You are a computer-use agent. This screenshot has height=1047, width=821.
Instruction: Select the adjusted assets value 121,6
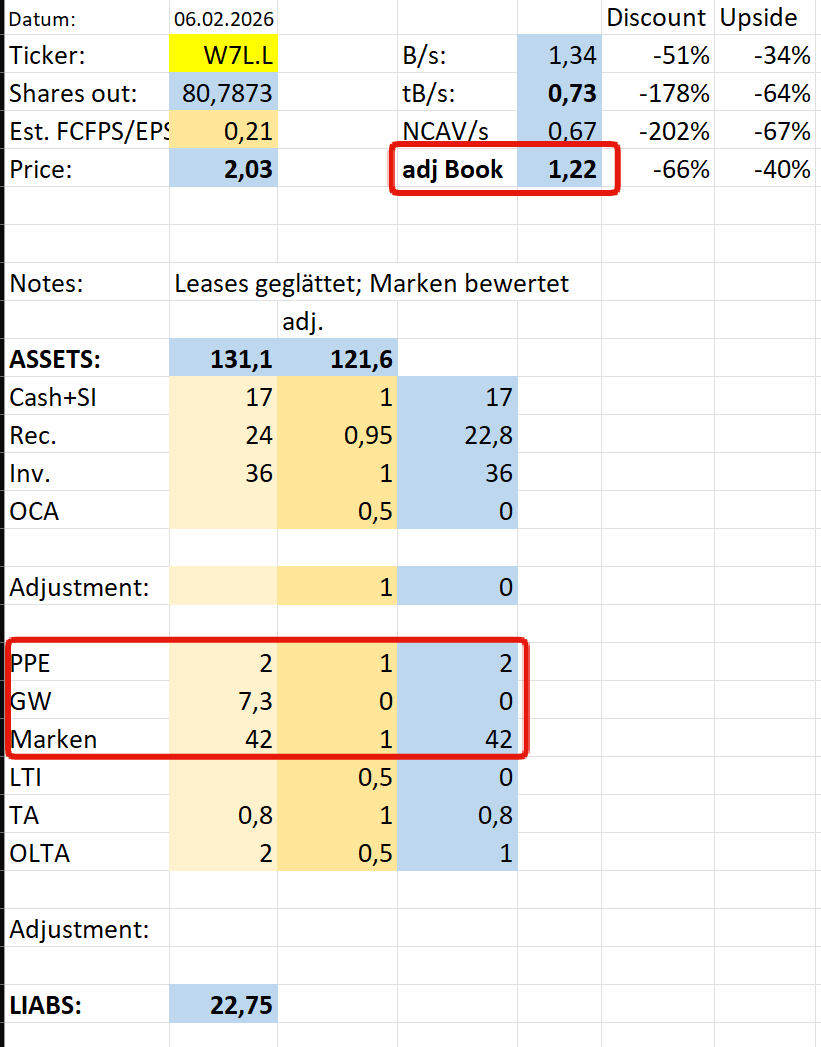click(x=338, y=359)
